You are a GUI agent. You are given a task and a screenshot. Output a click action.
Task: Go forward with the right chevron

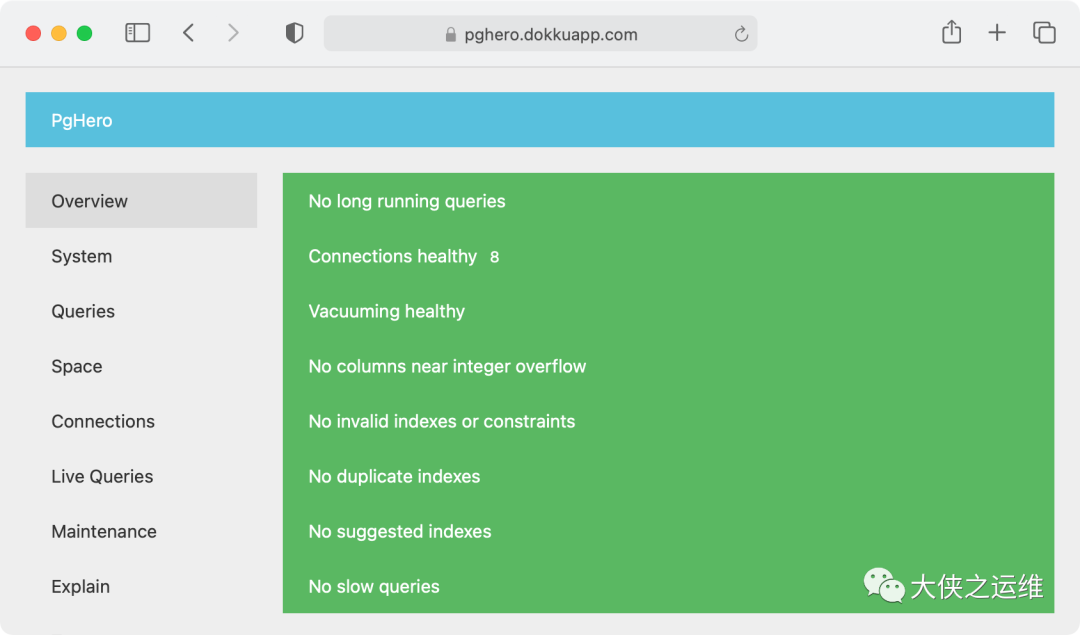point(233,32)
